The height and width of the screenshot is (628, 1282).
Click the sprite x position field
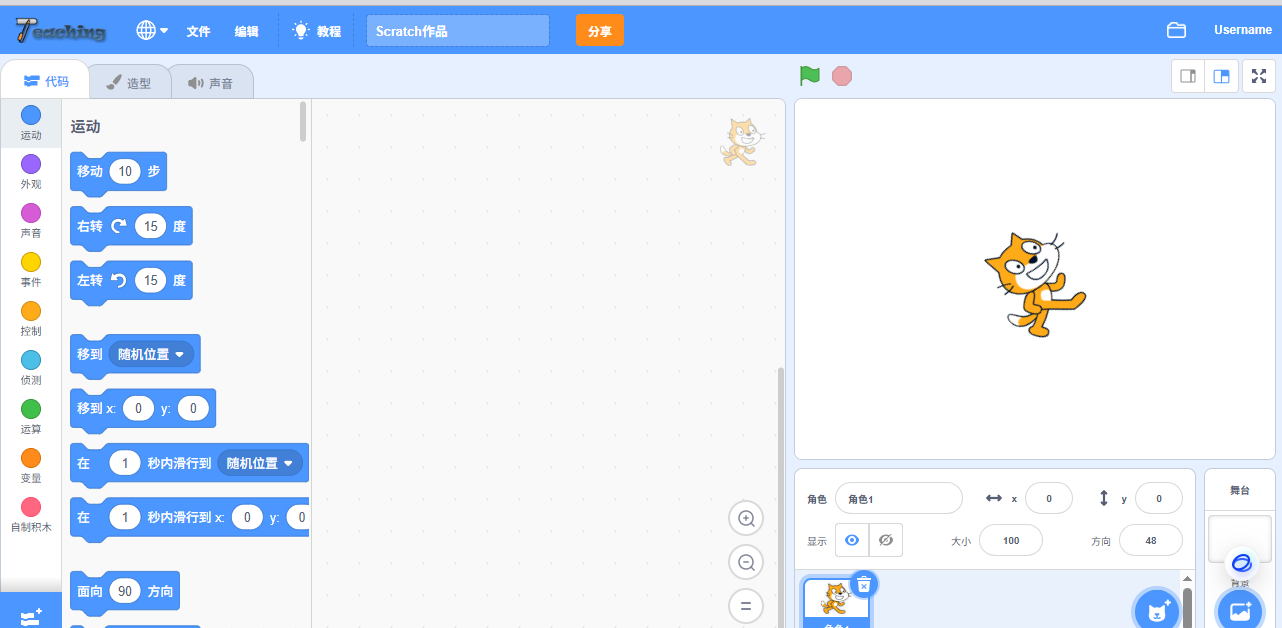[1049, 498]
